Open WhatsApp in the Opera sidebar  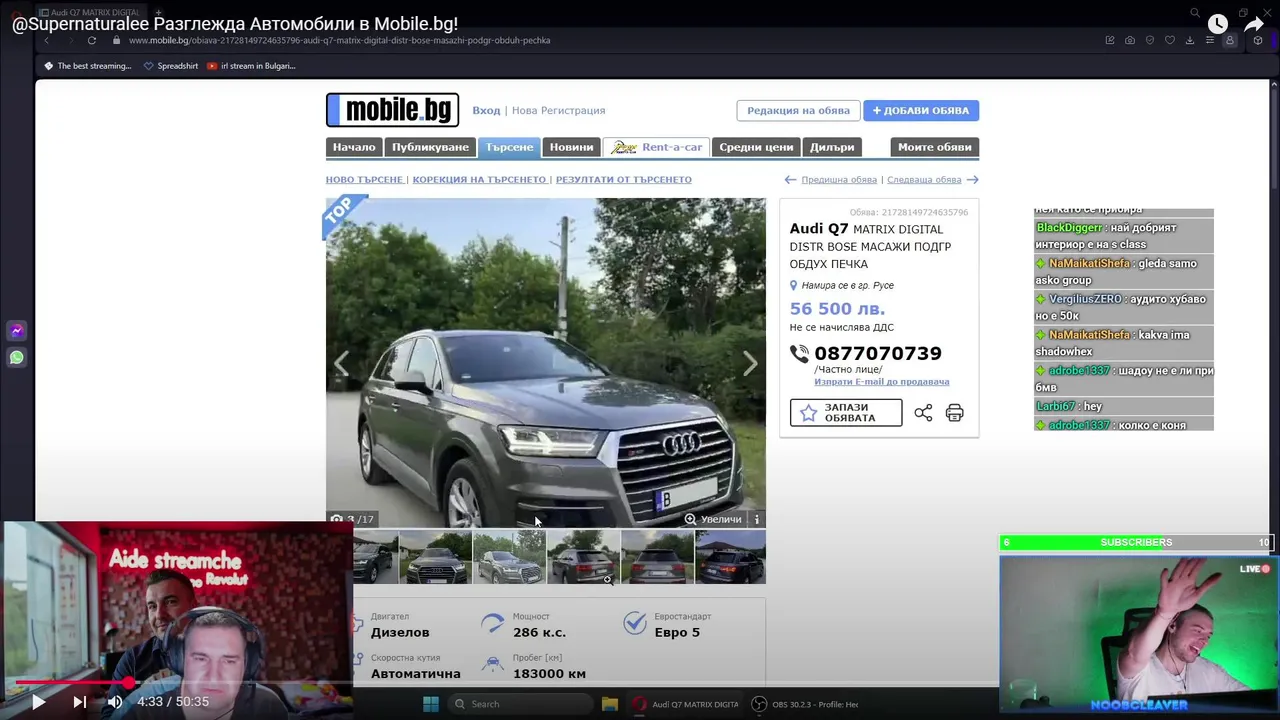click(x=16, y=357)
